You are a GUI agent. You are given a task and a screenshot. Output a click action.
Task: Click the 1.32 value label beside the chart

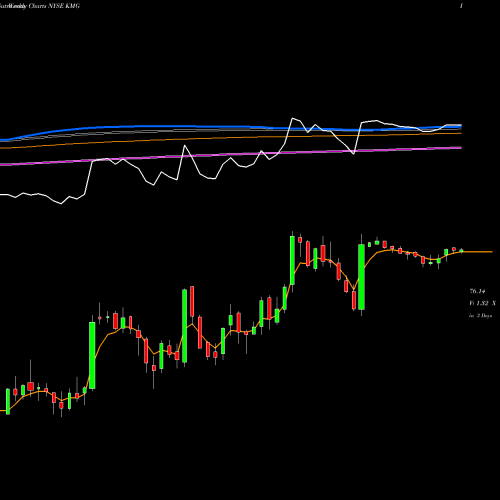tap(482, 303)
